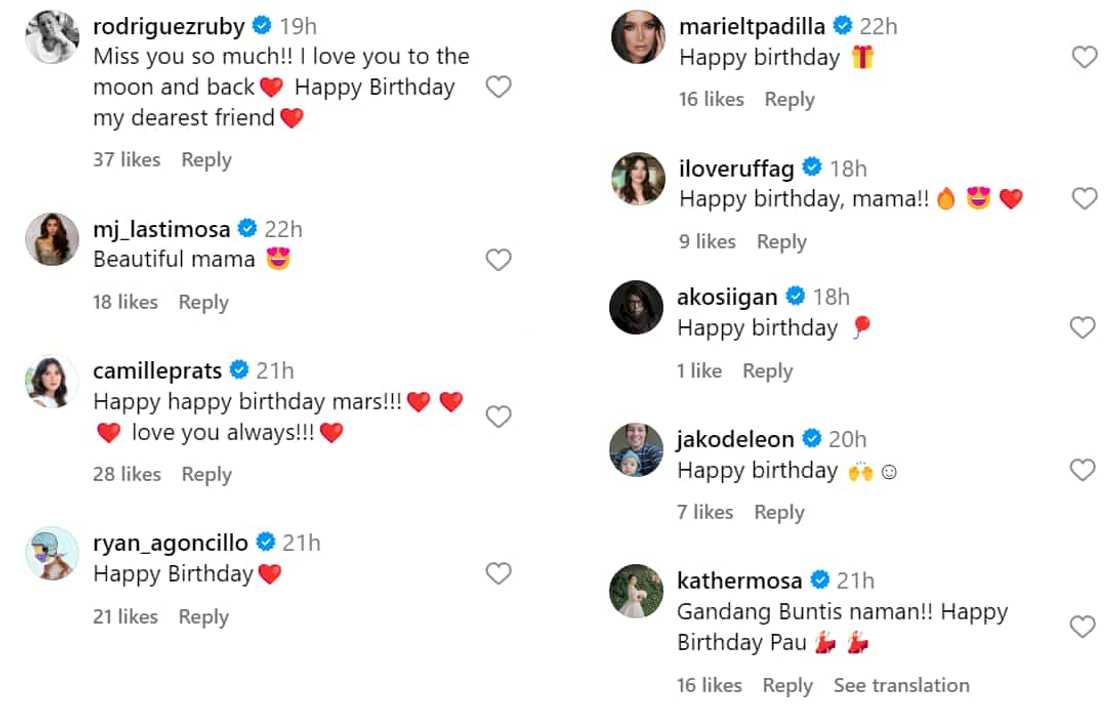
Task: Tap the heart on mj_lastimosa's comment
Action: (x=498, y=260)
